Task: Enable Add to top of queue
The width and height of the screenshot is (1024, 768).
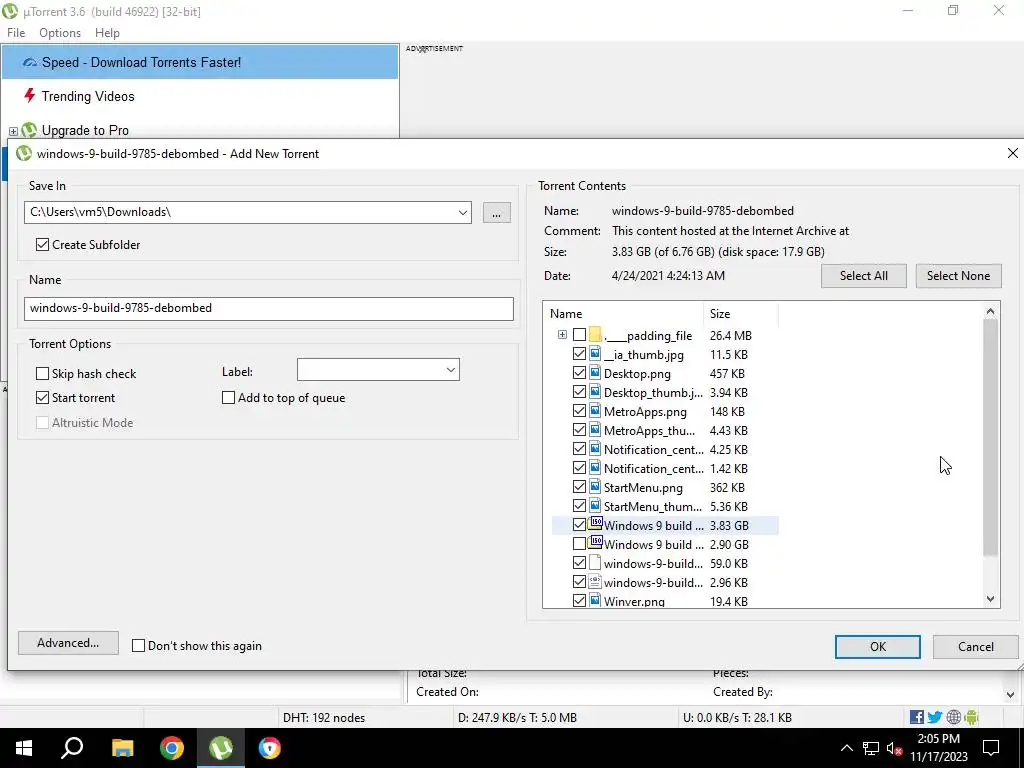Action: pos(229,397)
